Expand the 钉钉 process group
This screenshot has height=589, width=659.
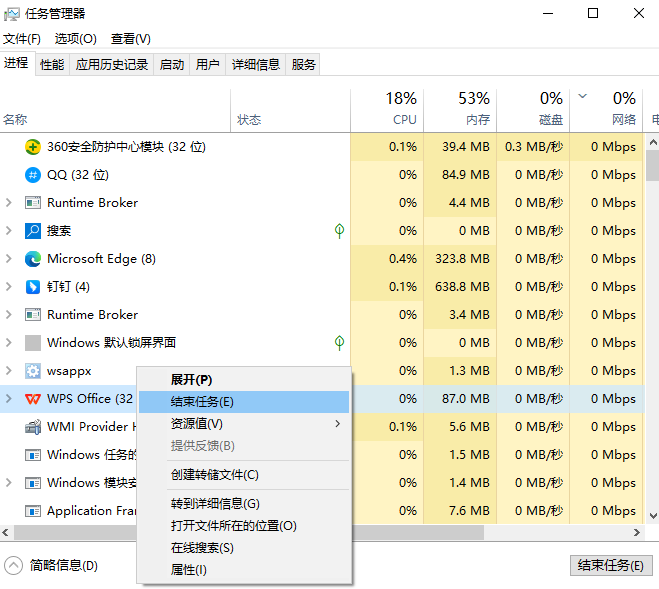[x=9, y=287]
